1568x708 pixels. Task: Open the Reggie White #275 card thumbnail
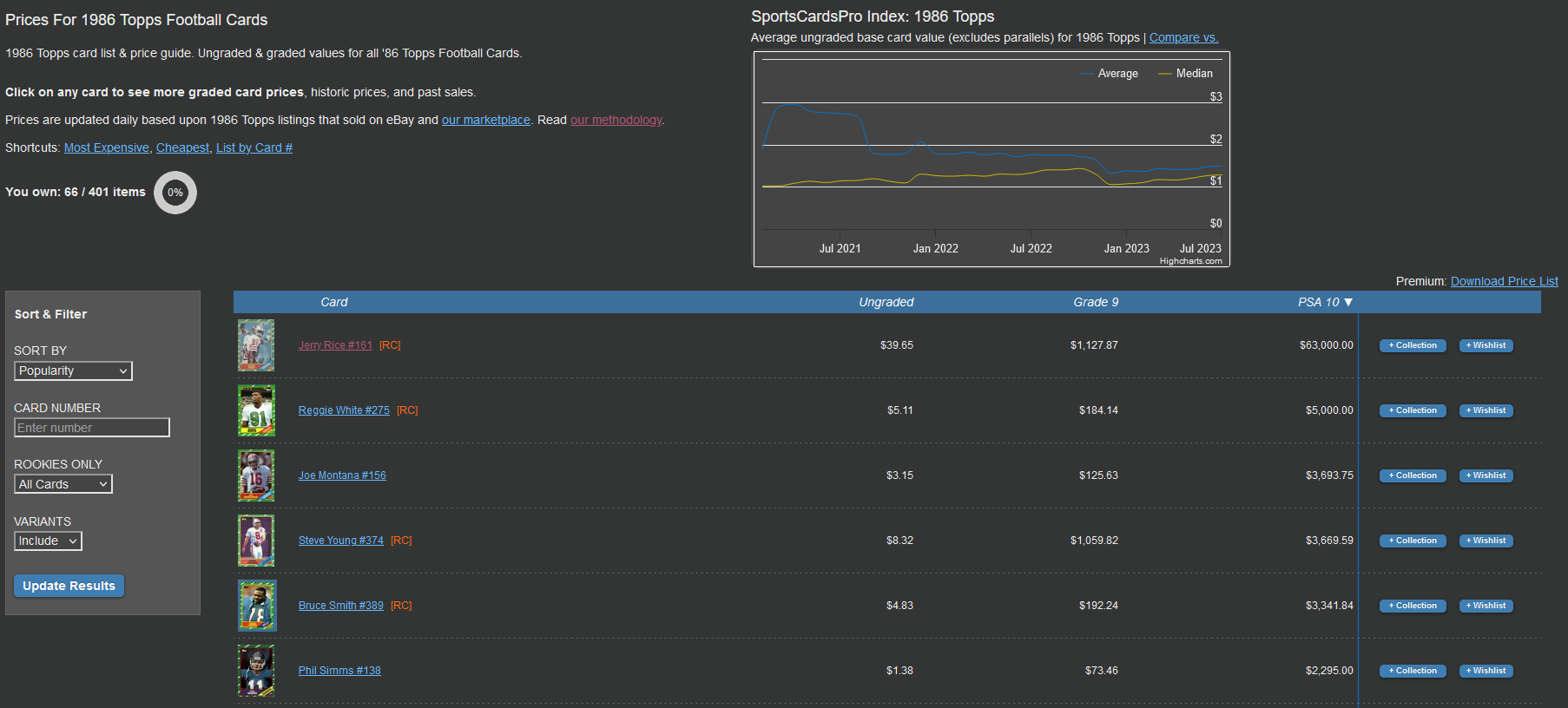[x=256, y=410]
